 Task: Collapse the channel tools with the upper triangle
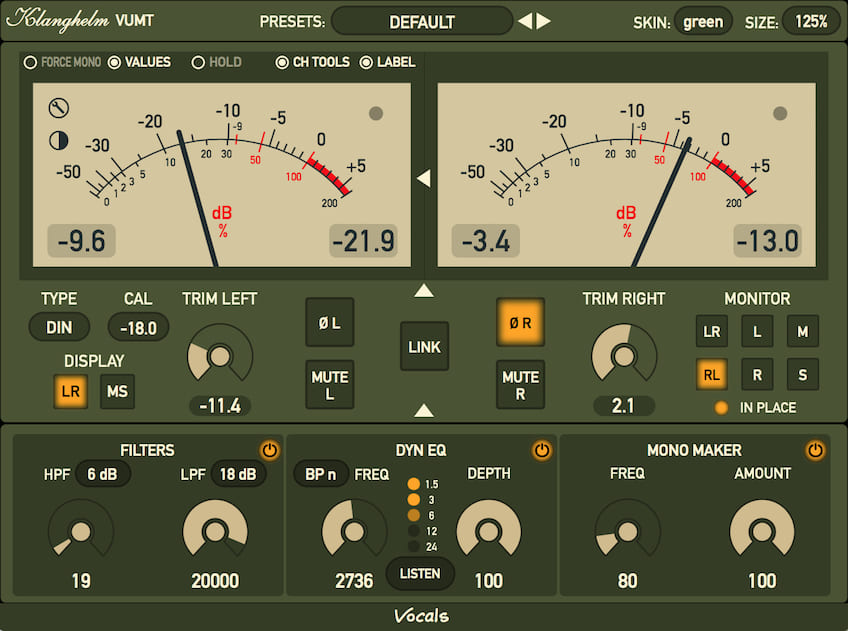point(424,291)
